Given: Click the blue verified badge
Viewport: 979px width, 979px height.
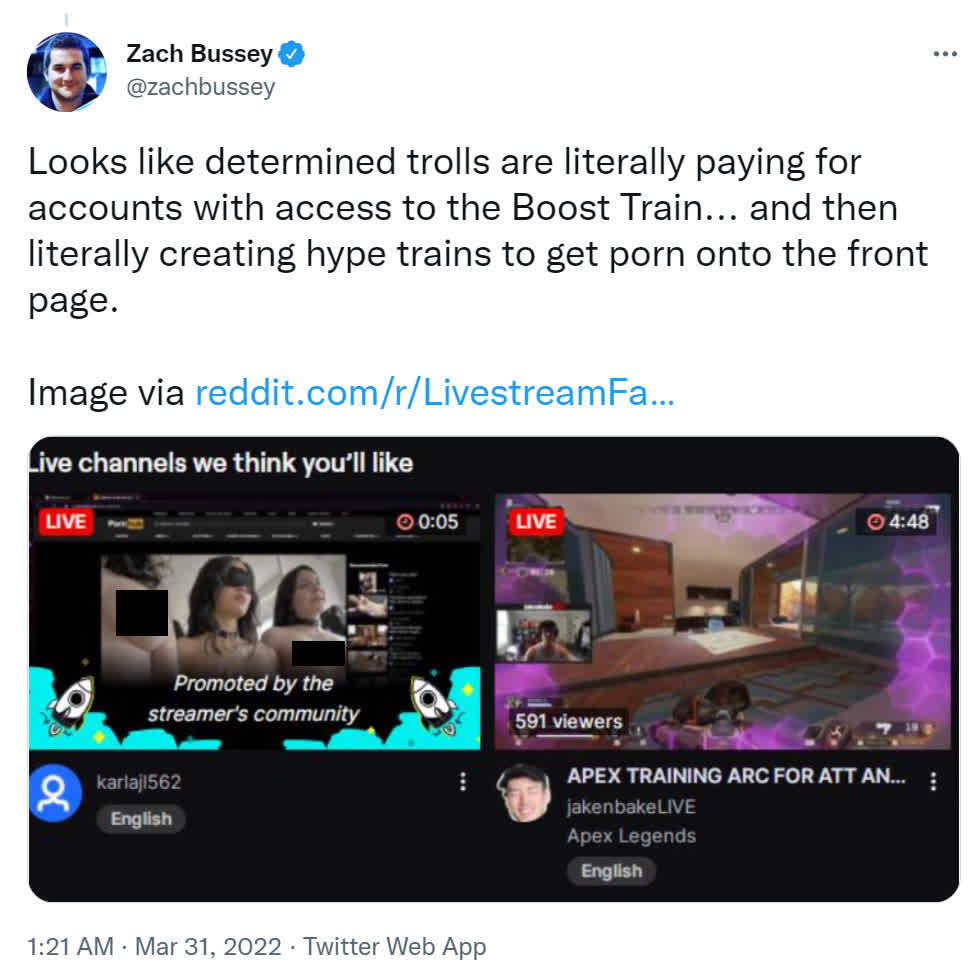Looking at the screenshot, I should click(291, 54).
